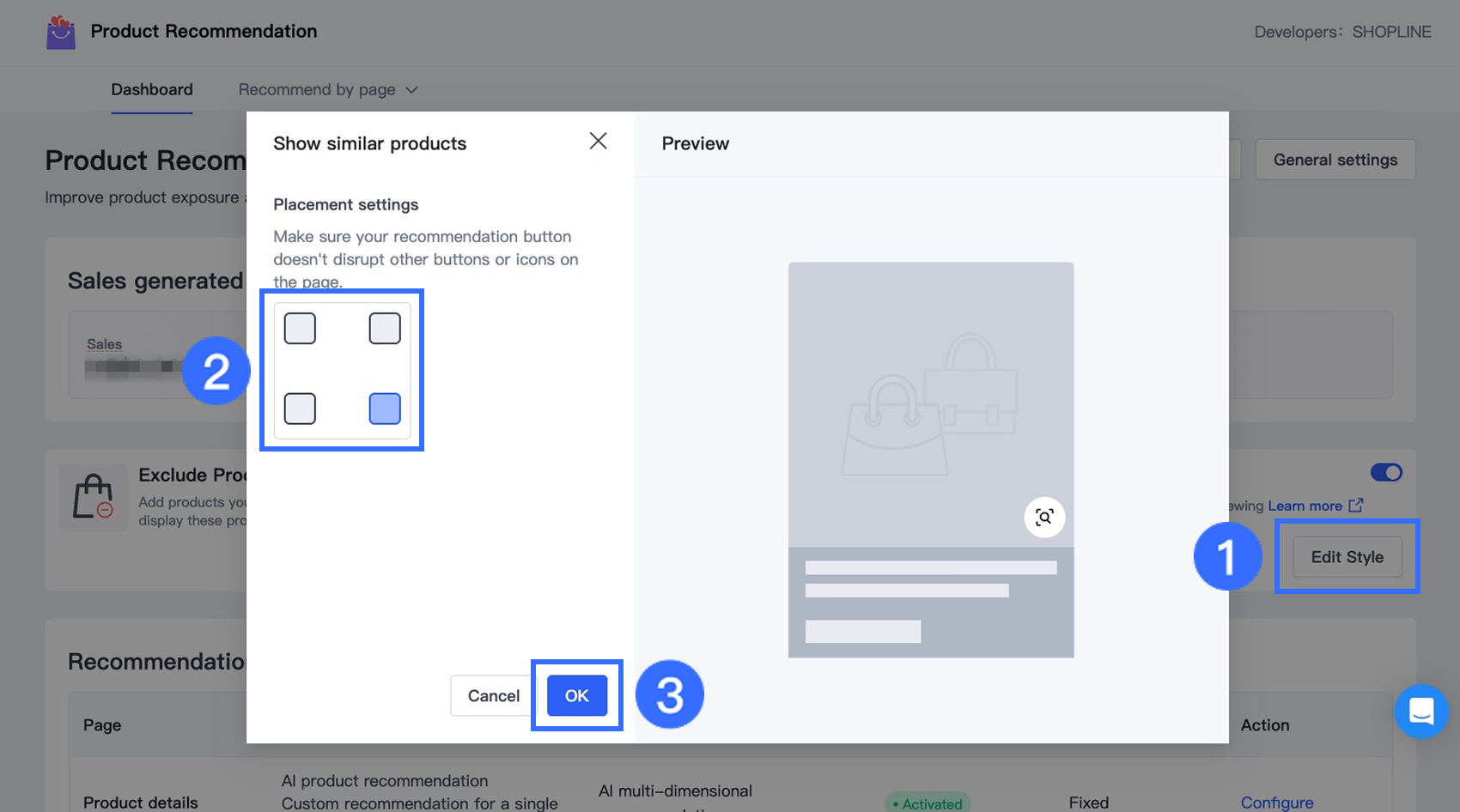This screenshot has height=812, width=1460.
Task: Click the Action column header
Action: coord(1265,725)
